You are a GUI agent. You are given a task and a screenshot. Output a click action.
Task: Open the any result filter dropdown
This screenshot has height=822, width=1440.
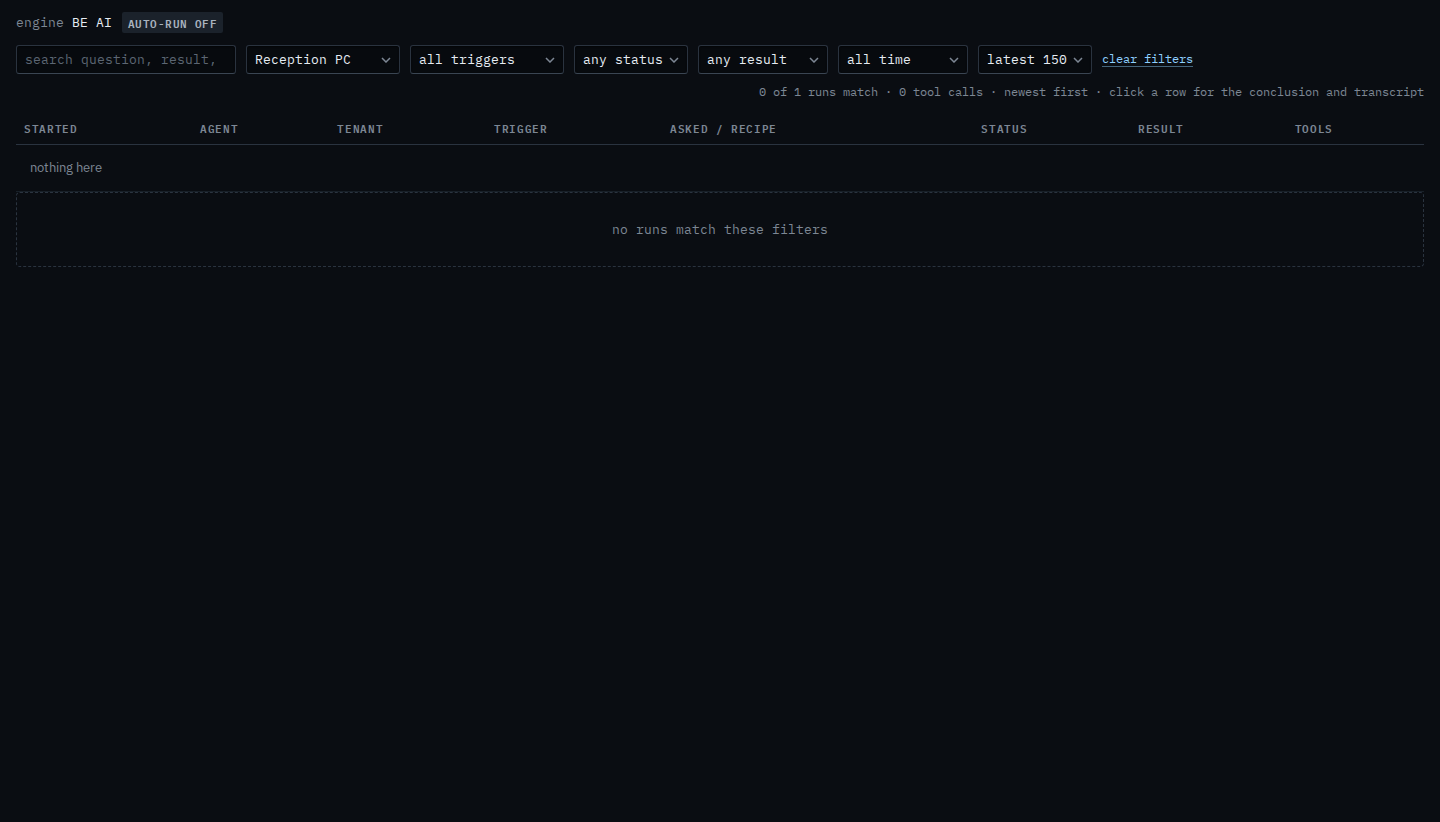(x=763, y=59)
